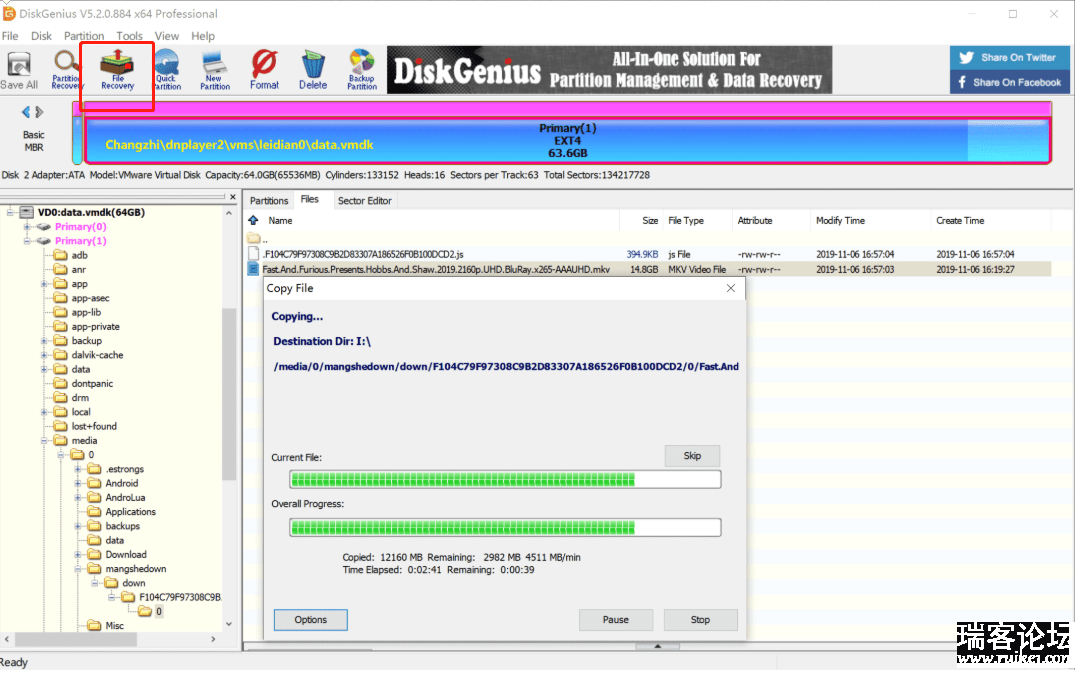The width and height of the screenshot is (1080, 673).
Task: Expand the Android folder node
Action: (78, 484)
